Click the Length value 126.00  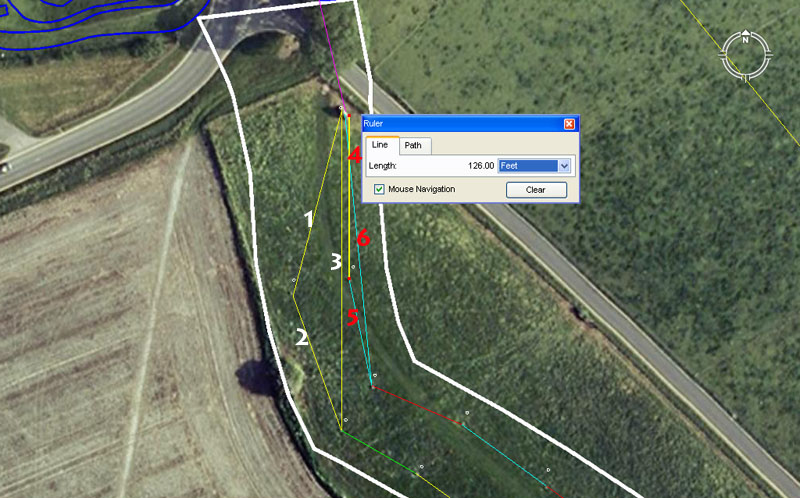pos(481,166)
